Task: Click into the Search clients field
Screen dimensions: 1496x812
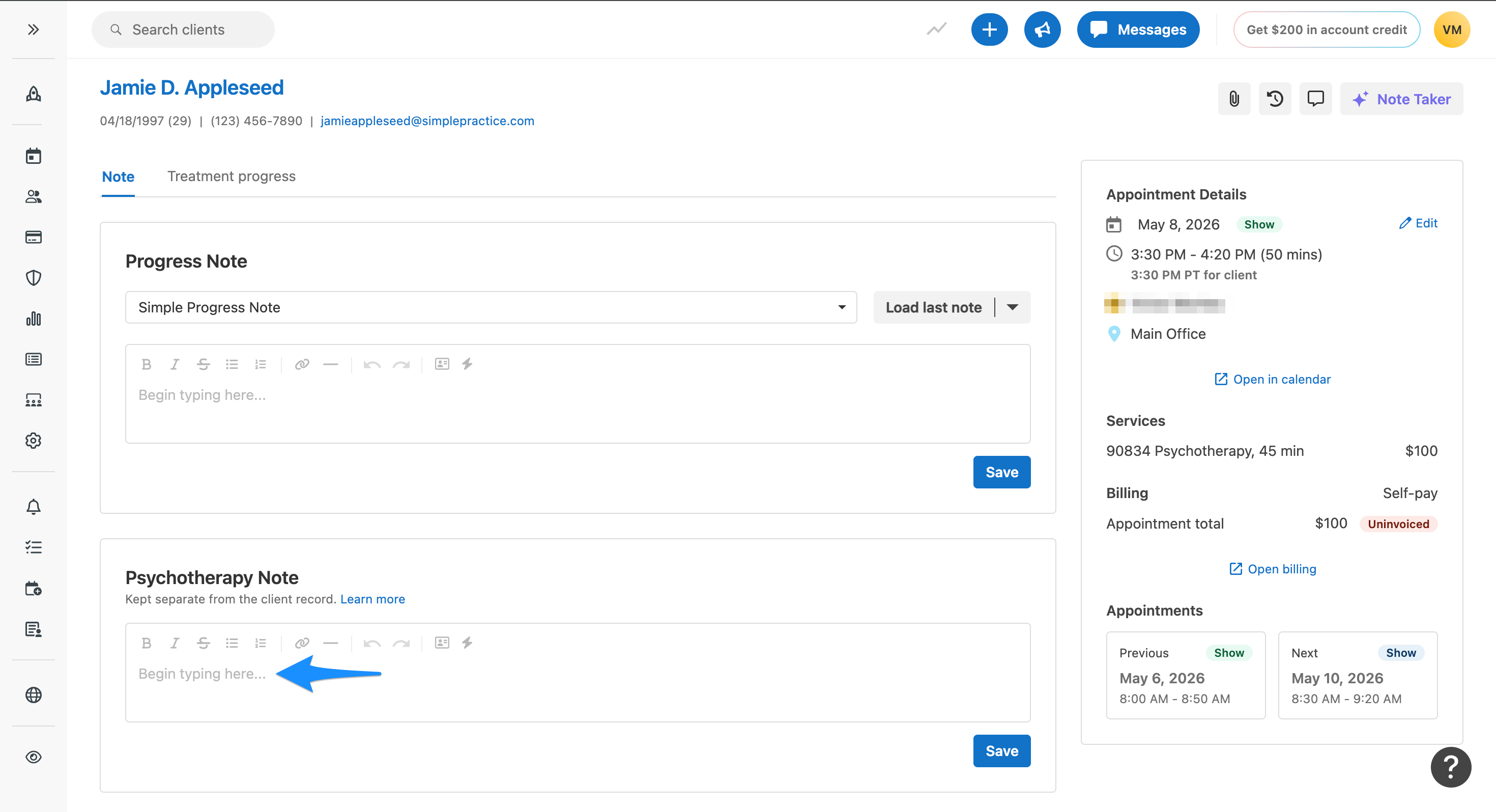Action: pos(183,30)
